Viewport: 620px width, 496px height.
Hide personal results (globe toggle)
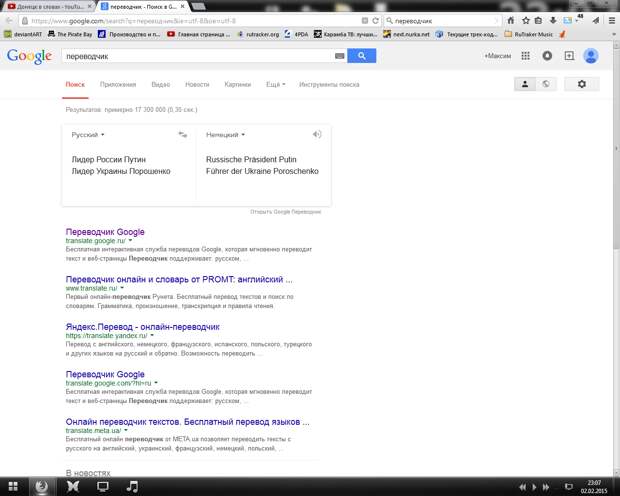point(546,84)
